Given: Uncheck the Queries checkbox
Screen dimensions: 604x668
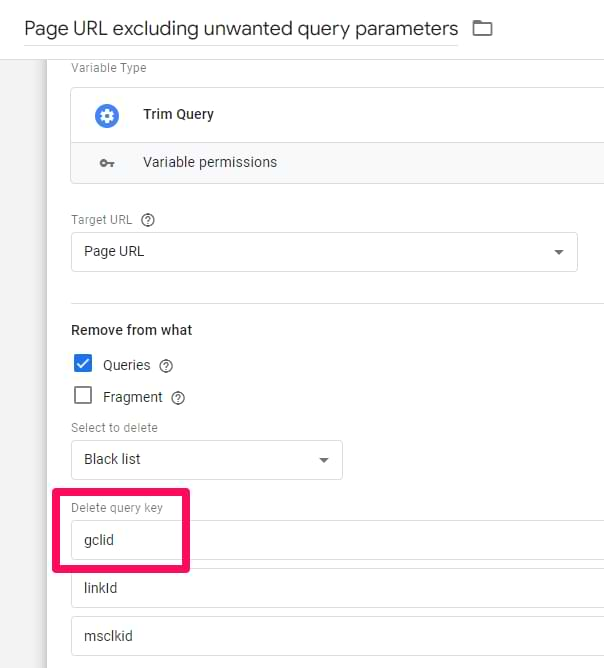Looking at the screenshot, I should click(x=83, y=365).
